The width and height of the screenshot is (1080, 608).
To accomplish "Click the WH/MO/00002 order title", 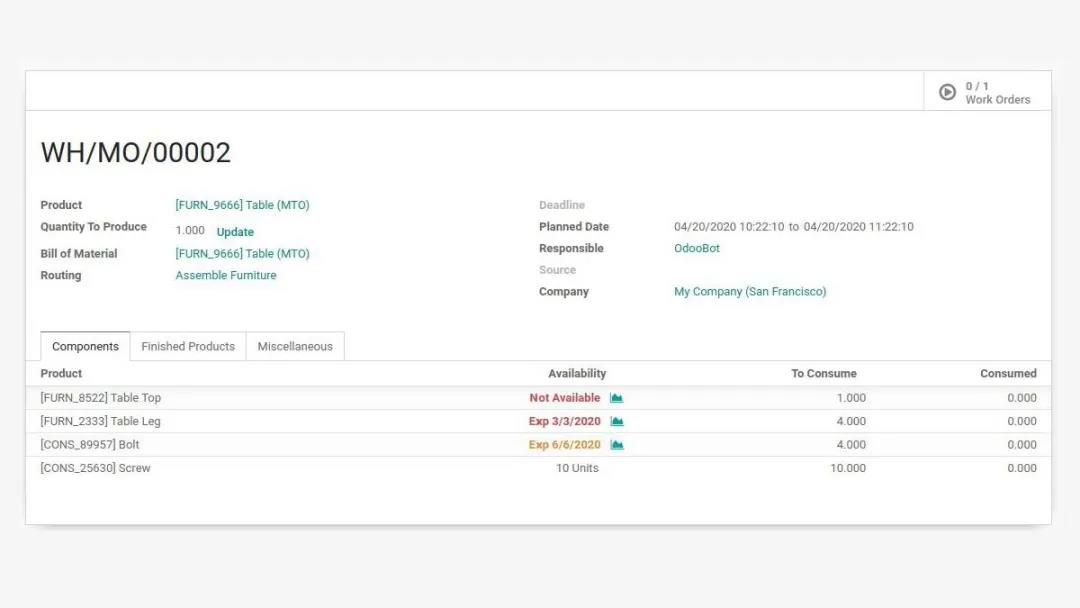I will tap(136, 152).
